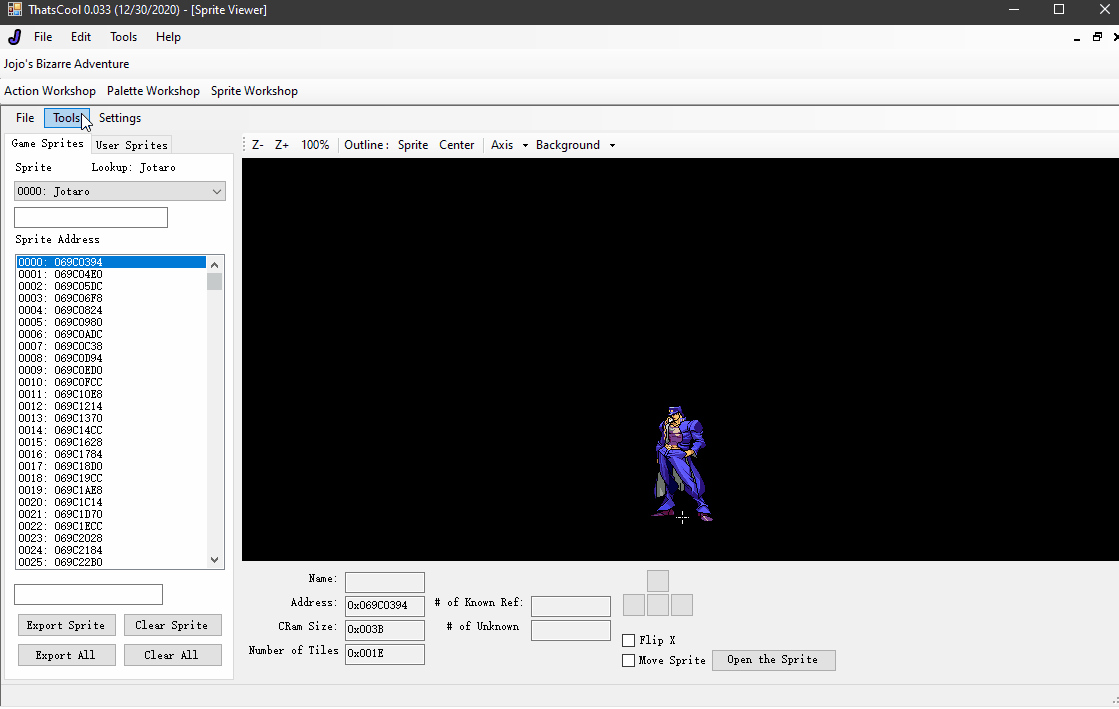1119x709 pixels.
Task: Open the File menu in top menu bar
Action: 43,37
